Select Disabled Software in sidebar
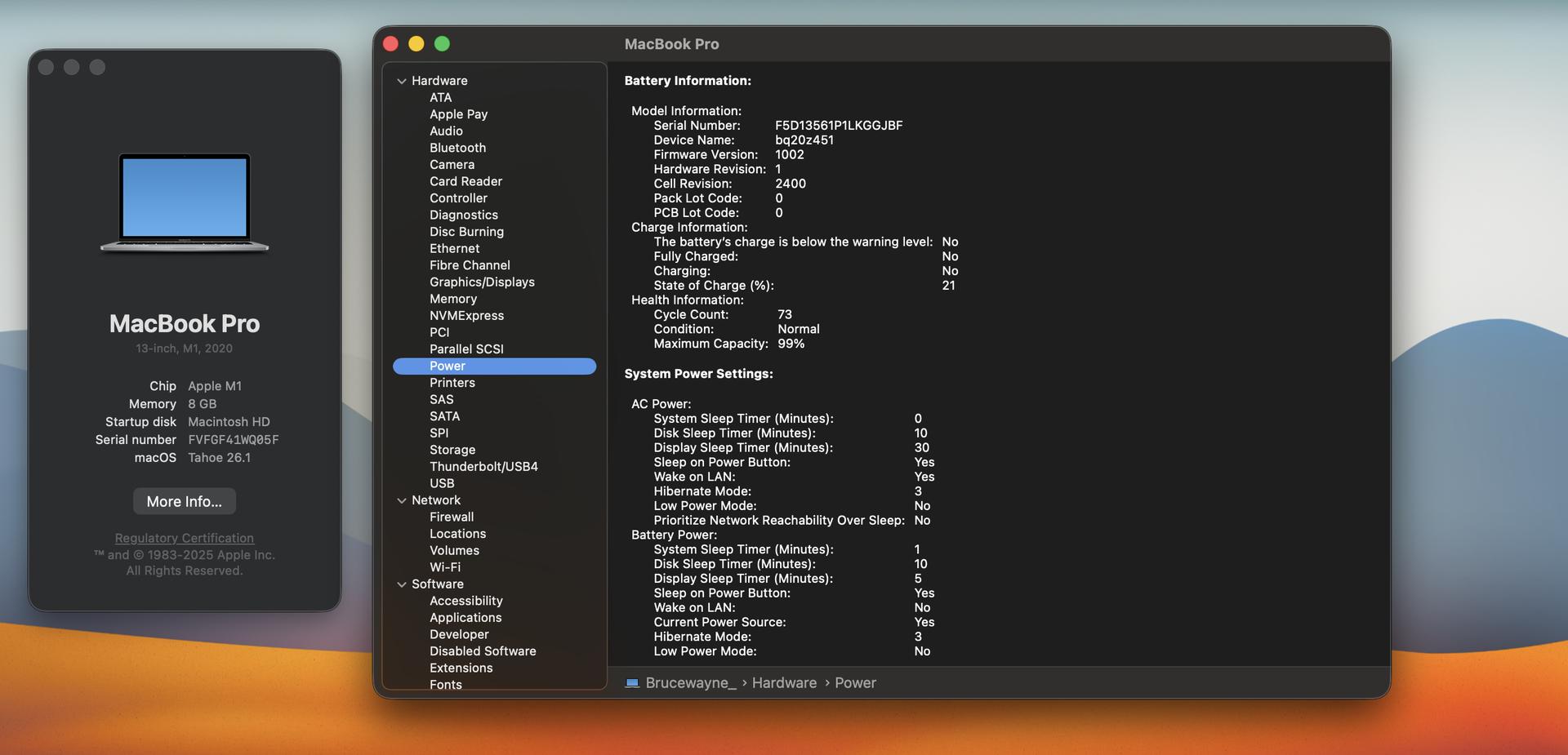Image resolution: width=1568 pixels, height=755 pixels. click(483, 651)
